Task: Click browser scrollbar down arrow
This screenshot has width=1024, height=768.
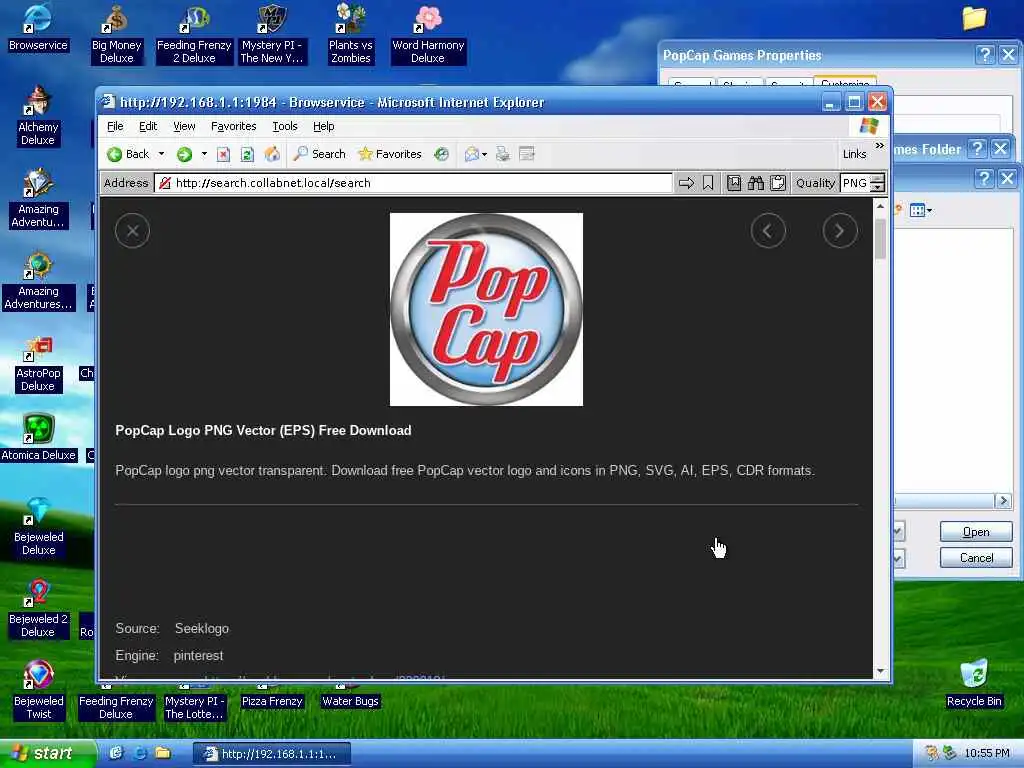Action: point(880,671)
